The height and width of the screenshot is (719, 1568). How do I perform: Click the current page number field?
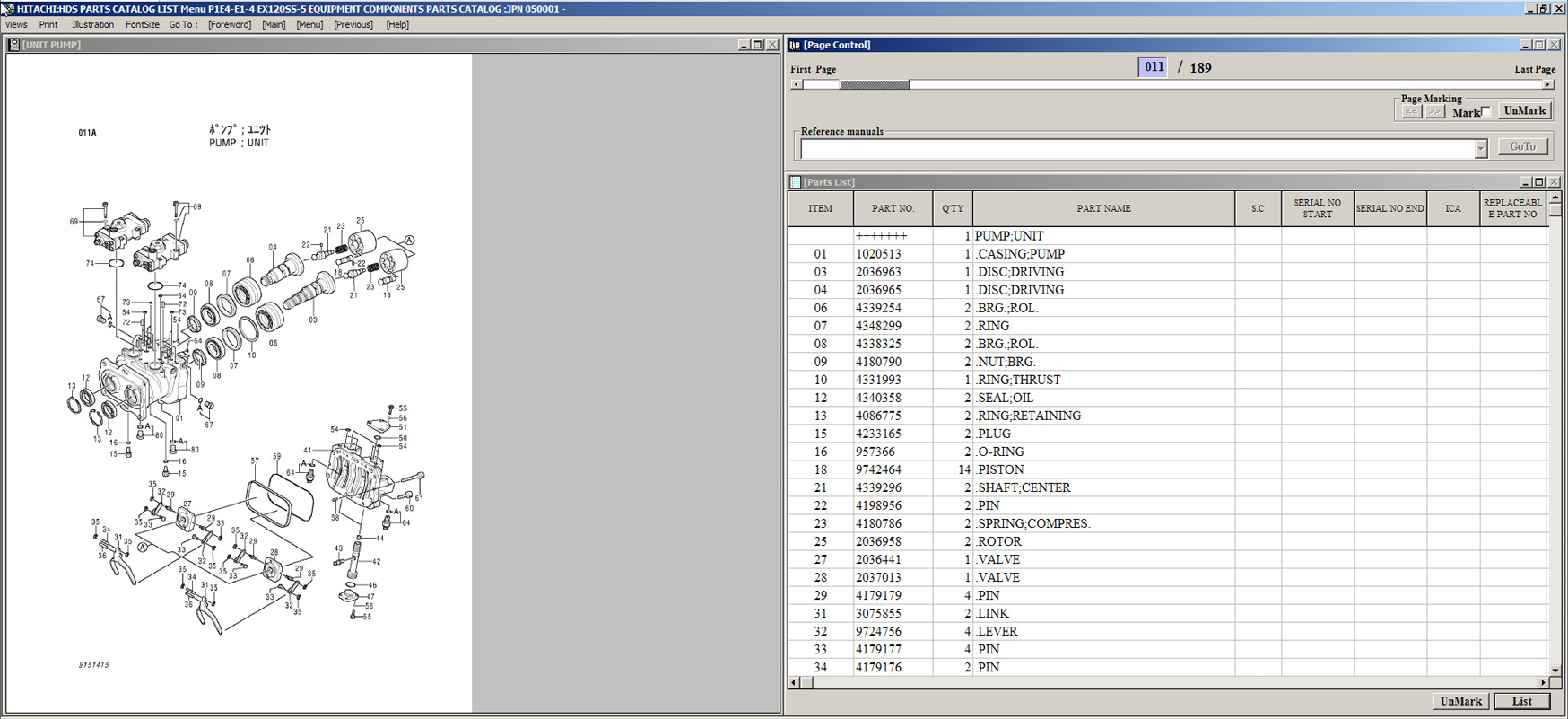coord(1153,67)
